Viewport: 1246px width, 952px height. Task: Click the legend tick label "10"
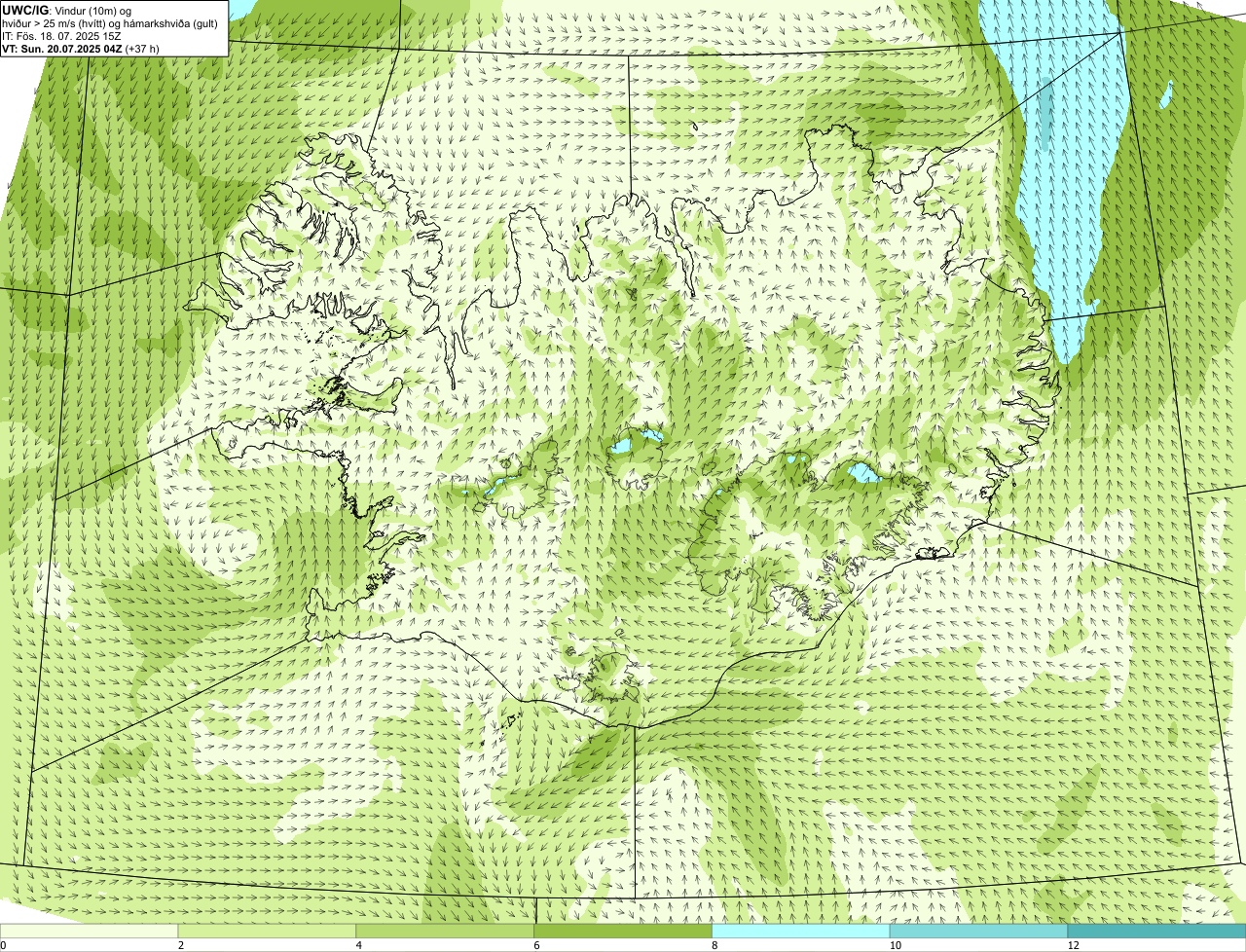[x=894, y=945]
